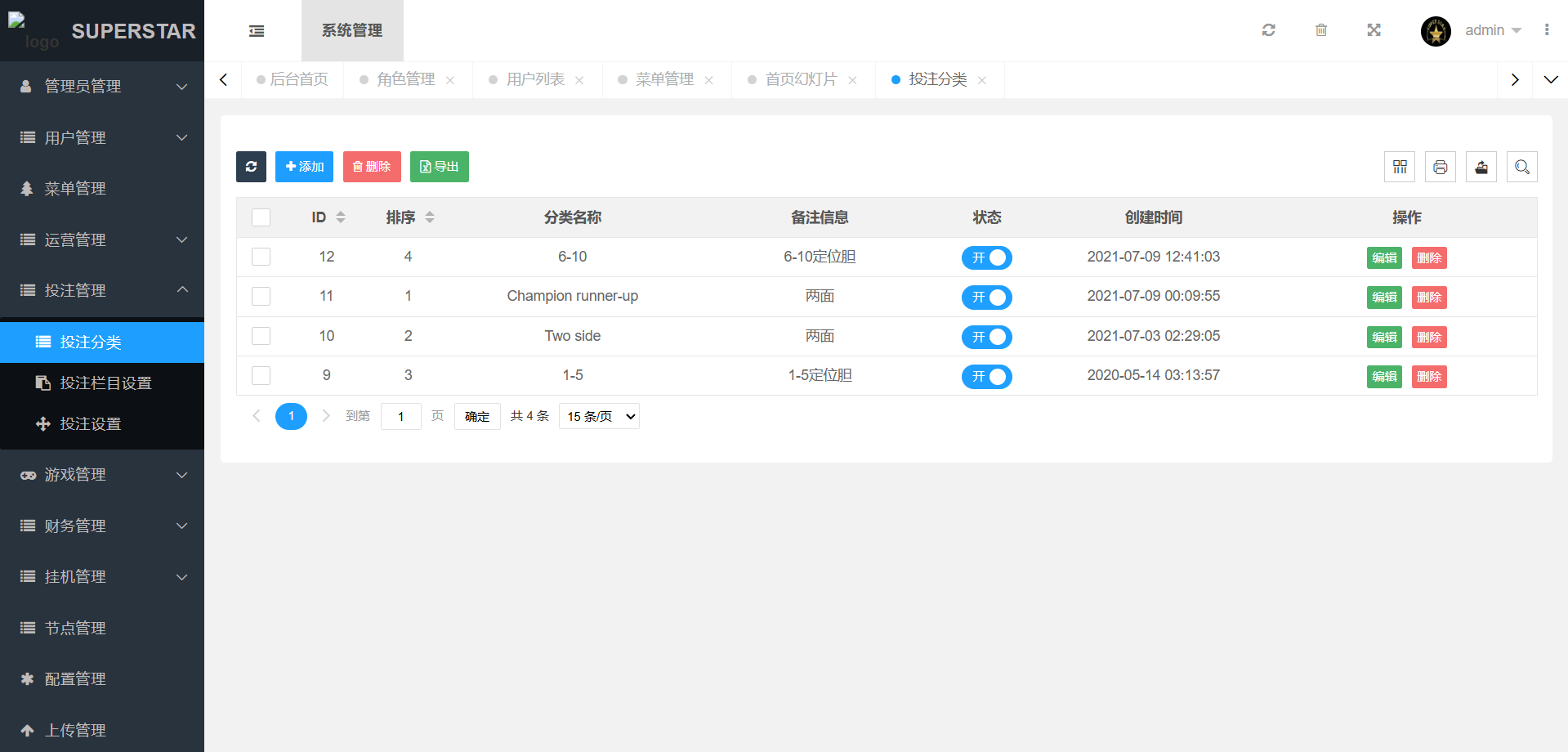Screen dimensions: 1568x752
Task: Expand the 游戏管理 sidebar menu
Action: click(x=102, y=475)
